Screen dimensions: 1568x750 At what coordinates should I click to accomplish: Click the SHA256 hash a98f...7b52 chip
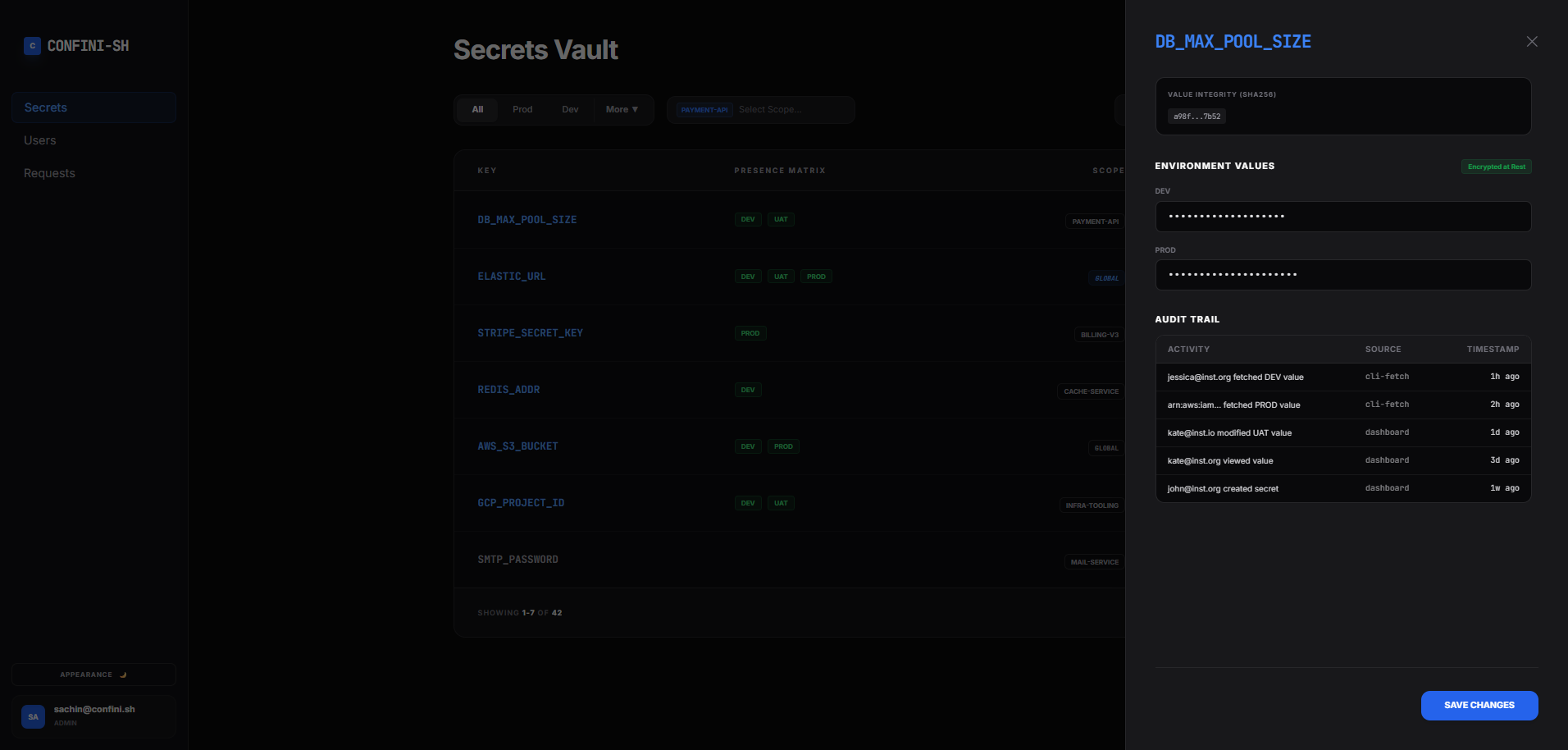pyautogui.click(x=1197, y=117)
